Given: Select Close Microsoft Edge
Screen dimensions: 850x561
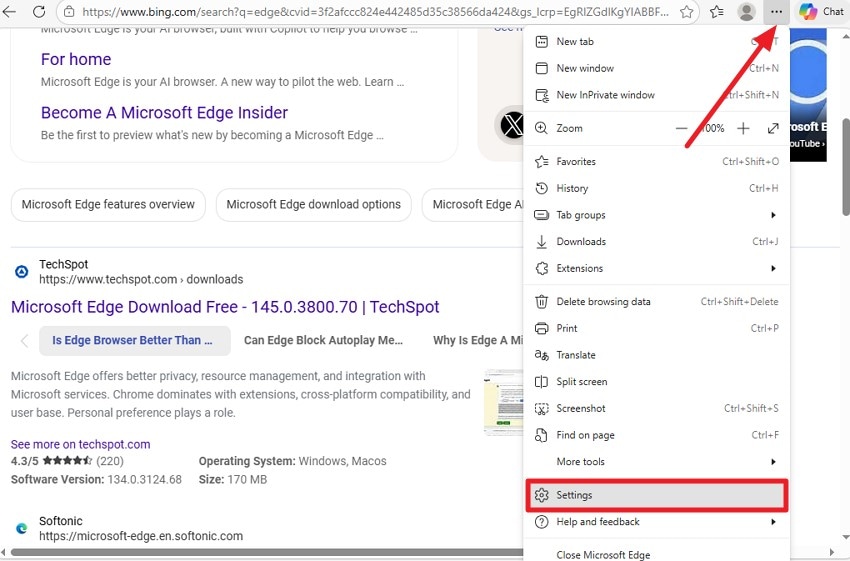Looking at the screenshot, I should (x=656, y=554).
